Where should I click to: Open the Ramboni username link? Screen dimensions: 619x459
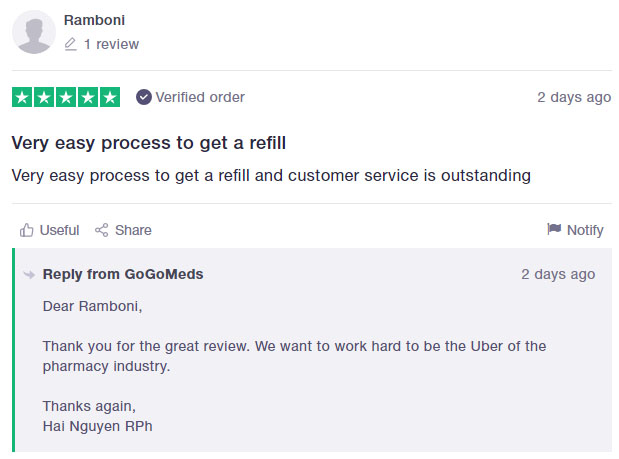94,20
